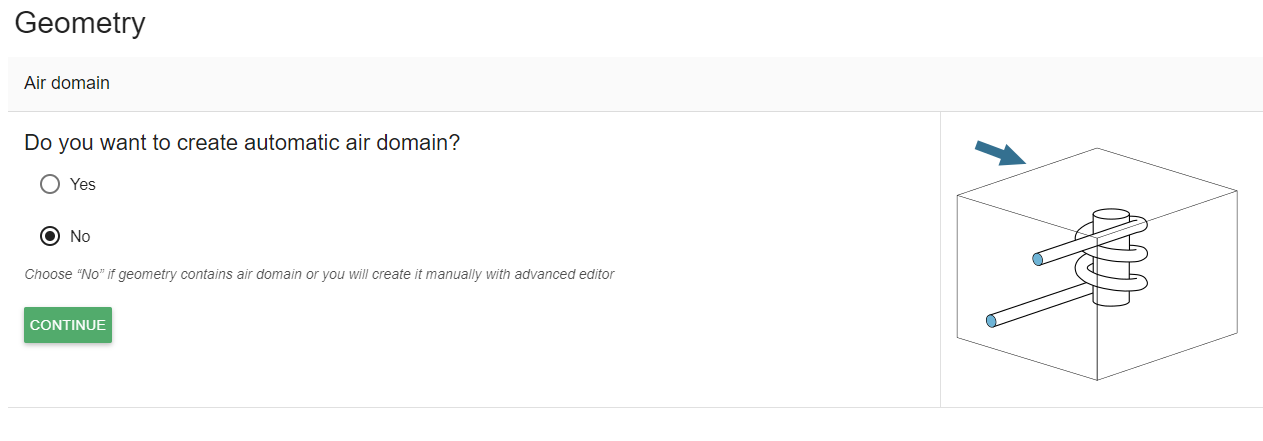Click the "Yes" option label text
This screenshot has height=441, width=1263.
pyautogui.click(x=83, y=185)
